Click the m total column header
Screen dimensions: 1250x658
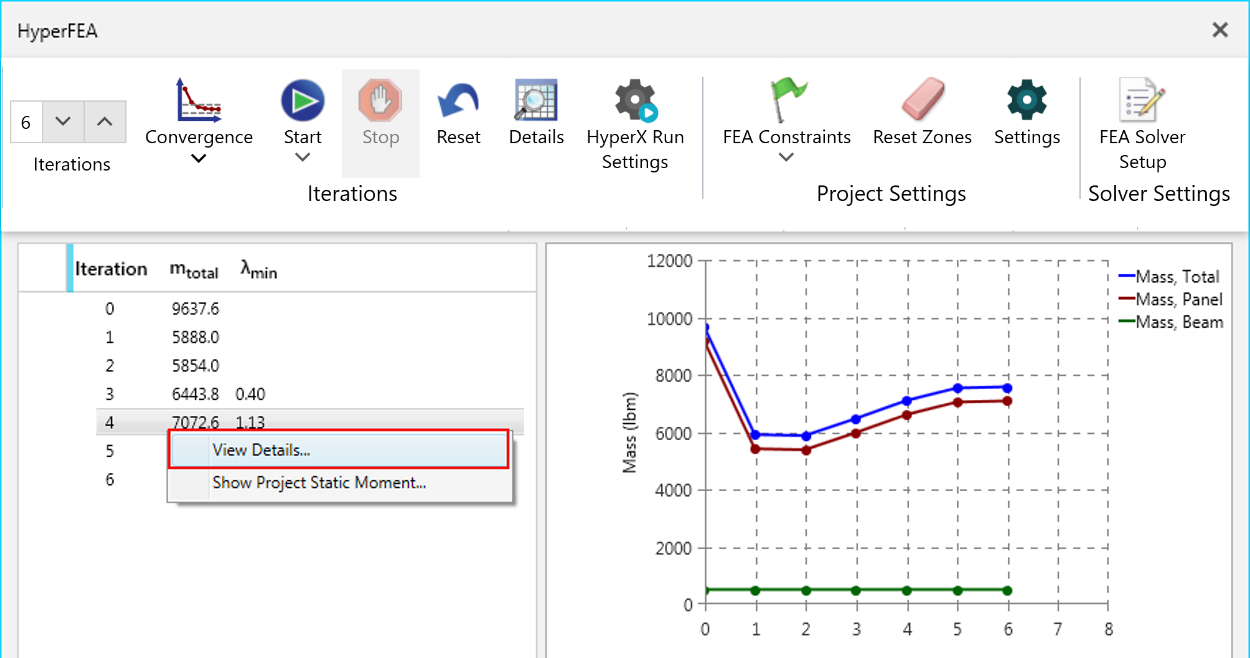[194, 270]
